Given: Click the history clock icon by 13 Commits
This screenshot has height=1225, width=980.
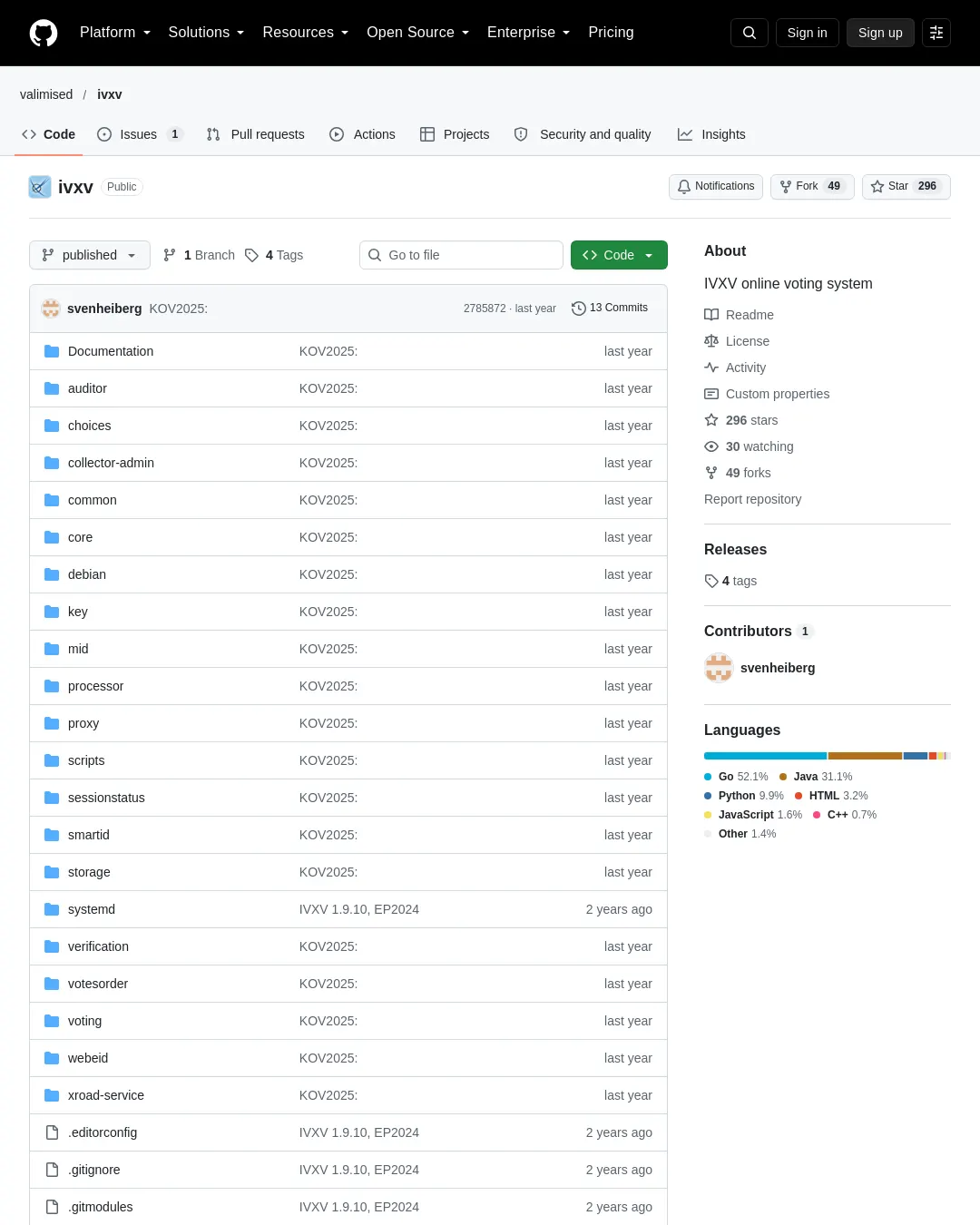Looking at the screenshot, I should 579,309.
